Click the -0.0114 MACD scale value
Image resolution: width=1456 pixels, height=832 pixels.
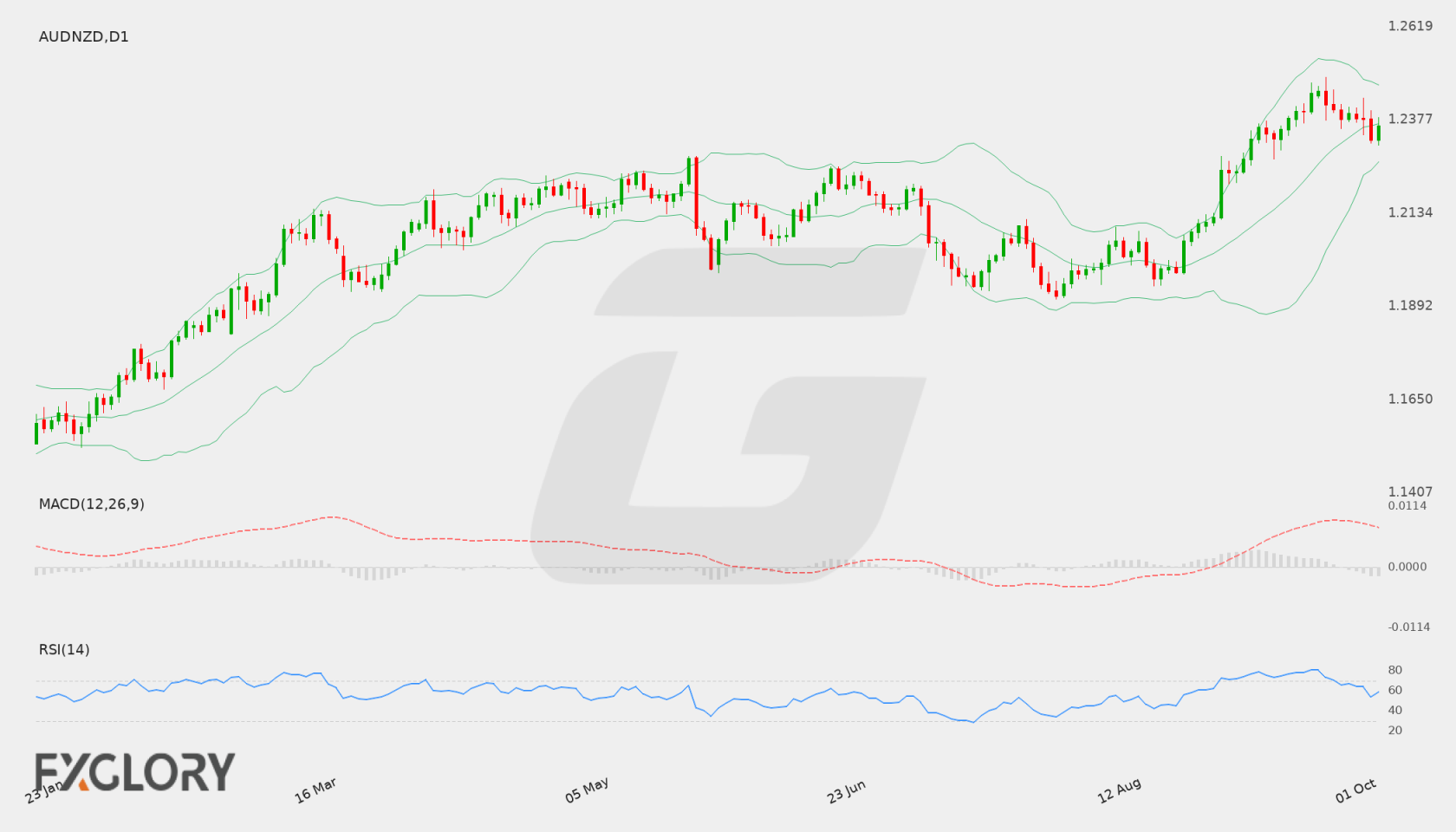click(1409, 627)
